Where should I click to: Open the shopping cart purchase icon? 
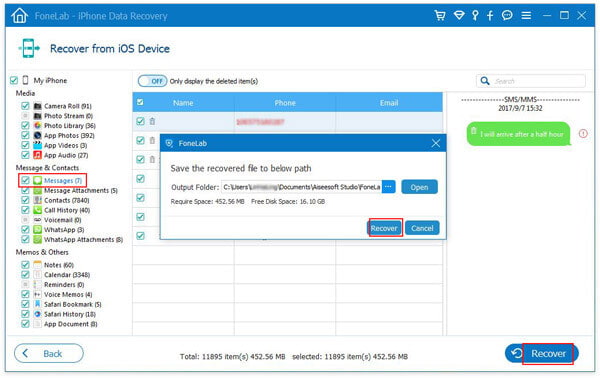pos(440,15)
